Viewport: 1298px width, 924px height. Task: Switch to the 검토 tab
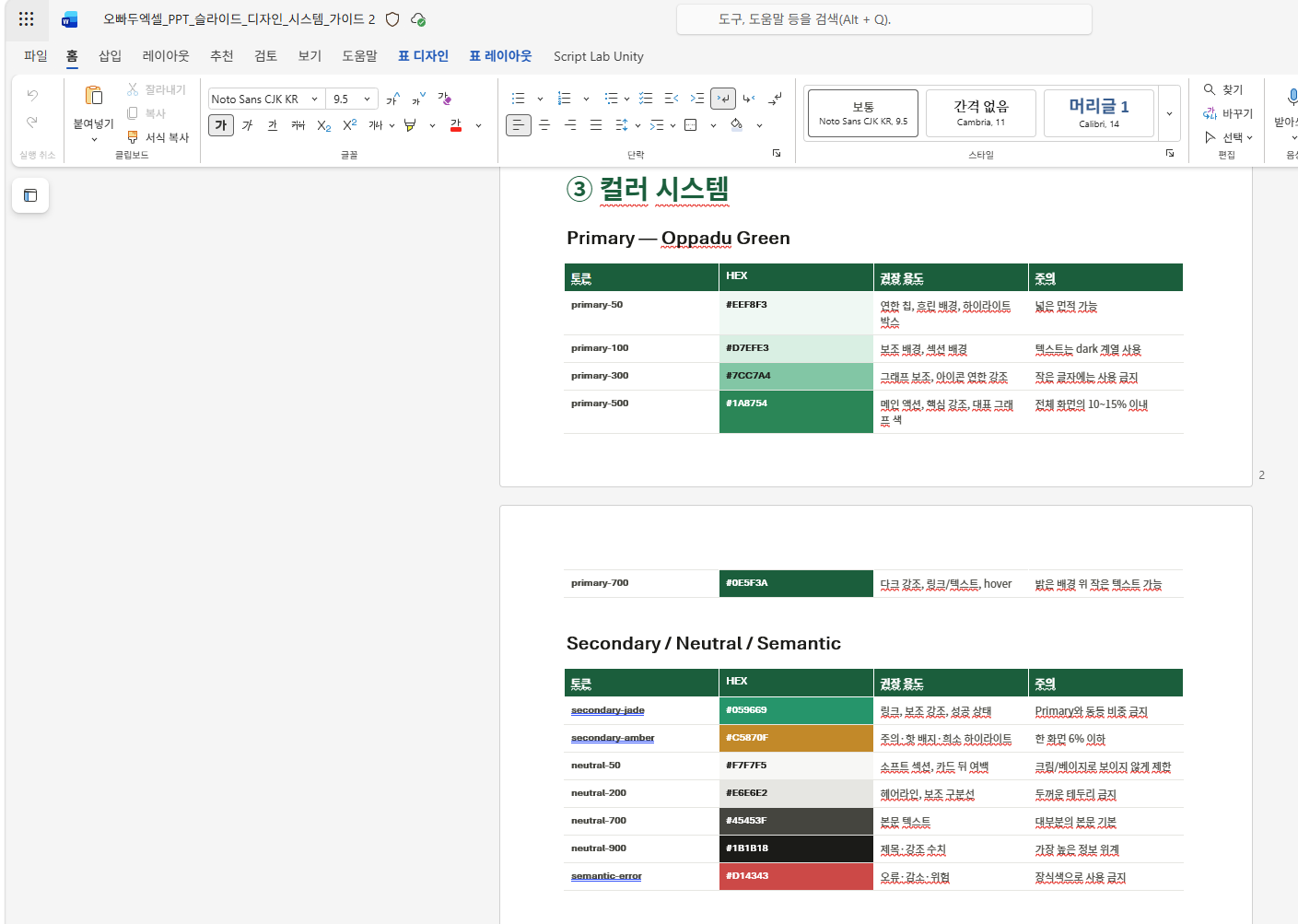(265, 56)
